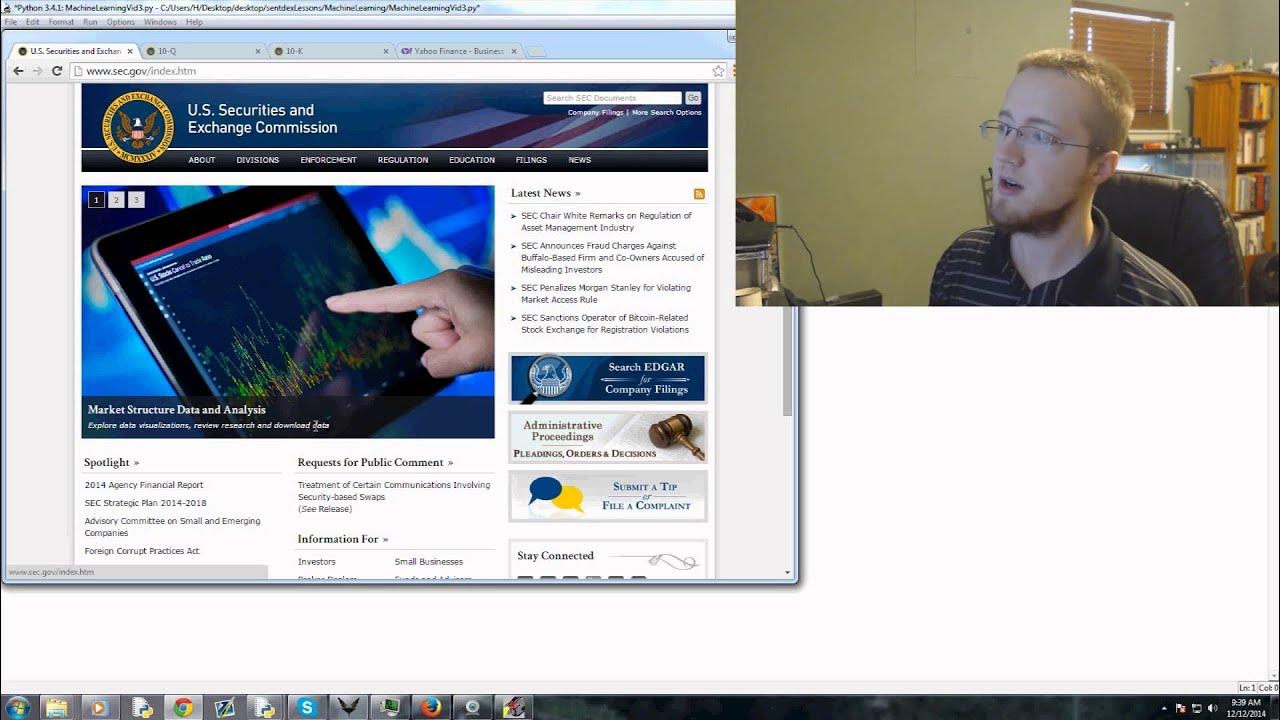Switch to the 10-K tab
Screen dimensions: 1280x720
click(x=331, y=51)
